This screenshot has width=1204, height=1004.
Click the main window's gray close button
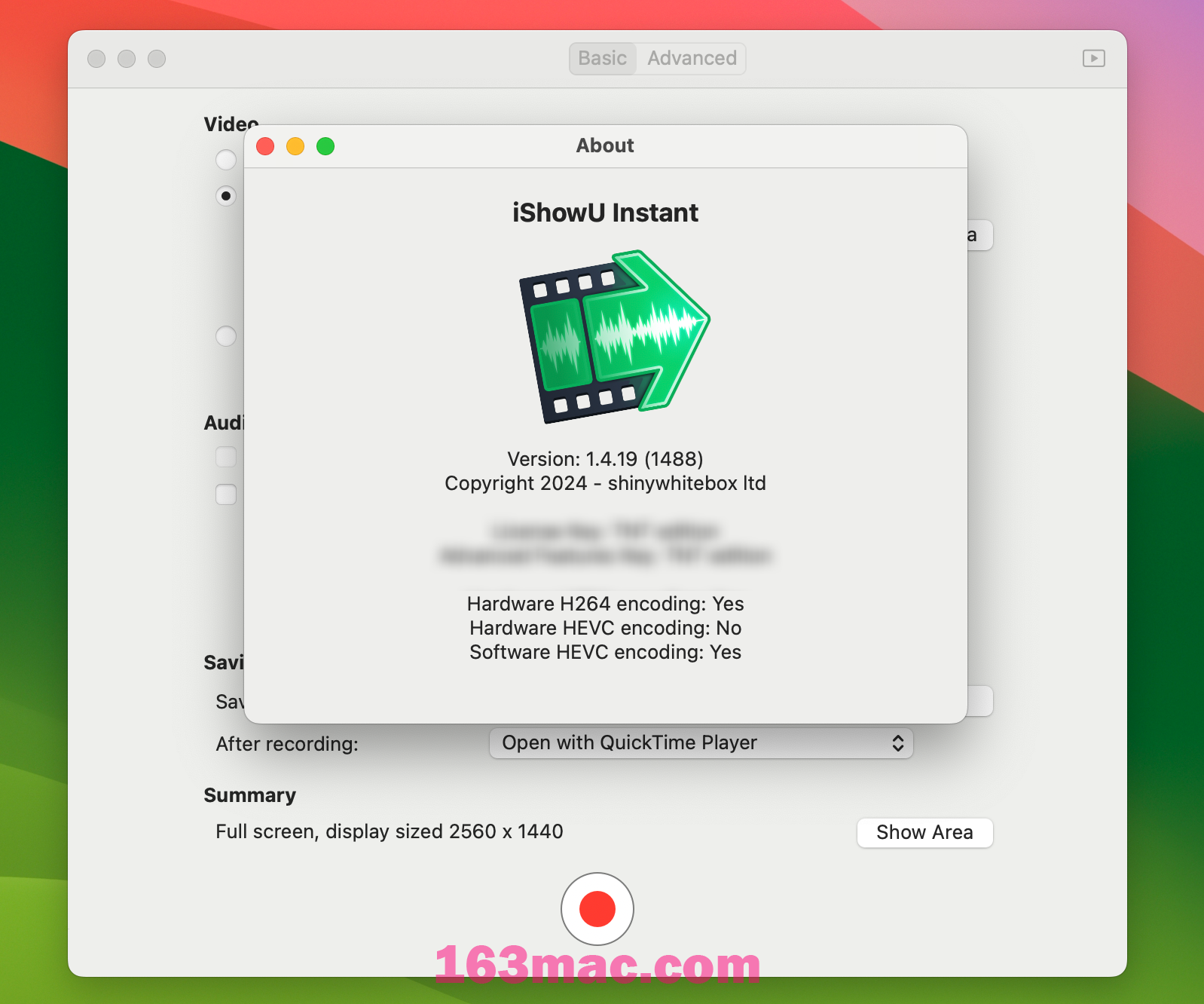point(96,59)
